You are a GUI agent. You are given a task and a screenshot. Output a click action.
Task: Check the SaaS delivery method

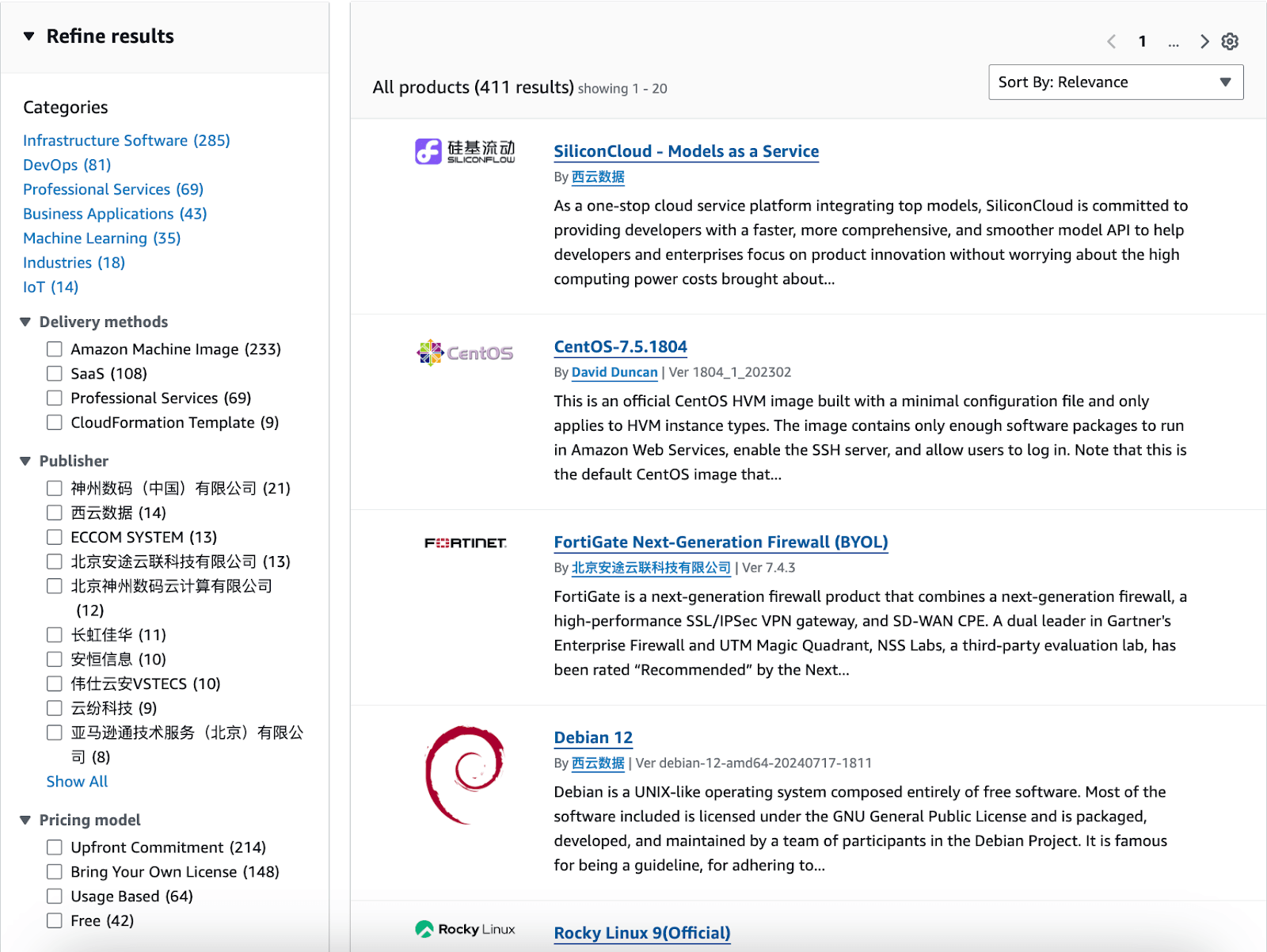[55, 374]
